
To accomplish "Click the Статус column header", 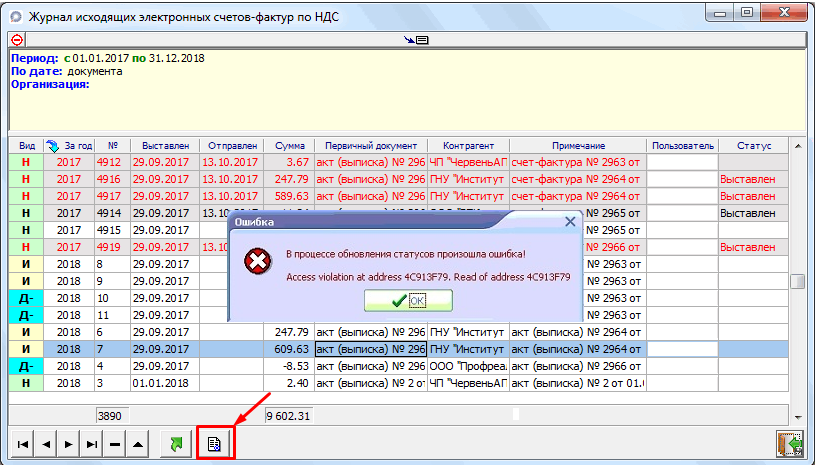I will pyautogui.click(x=754, y=145).
